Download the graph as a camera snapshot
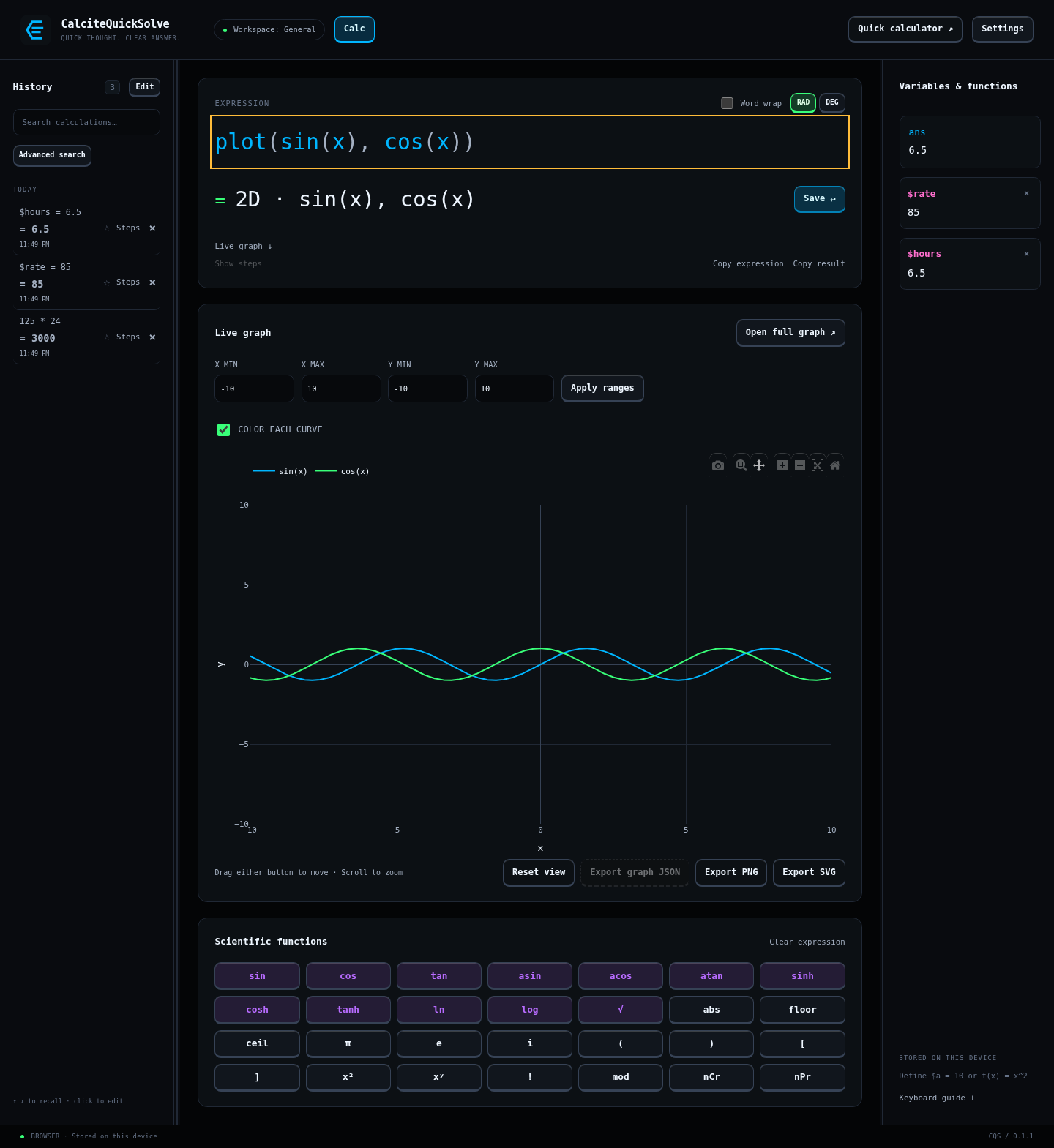Image resolution: width=1054 pixels, height=1148 pixels. coord(718,465)
